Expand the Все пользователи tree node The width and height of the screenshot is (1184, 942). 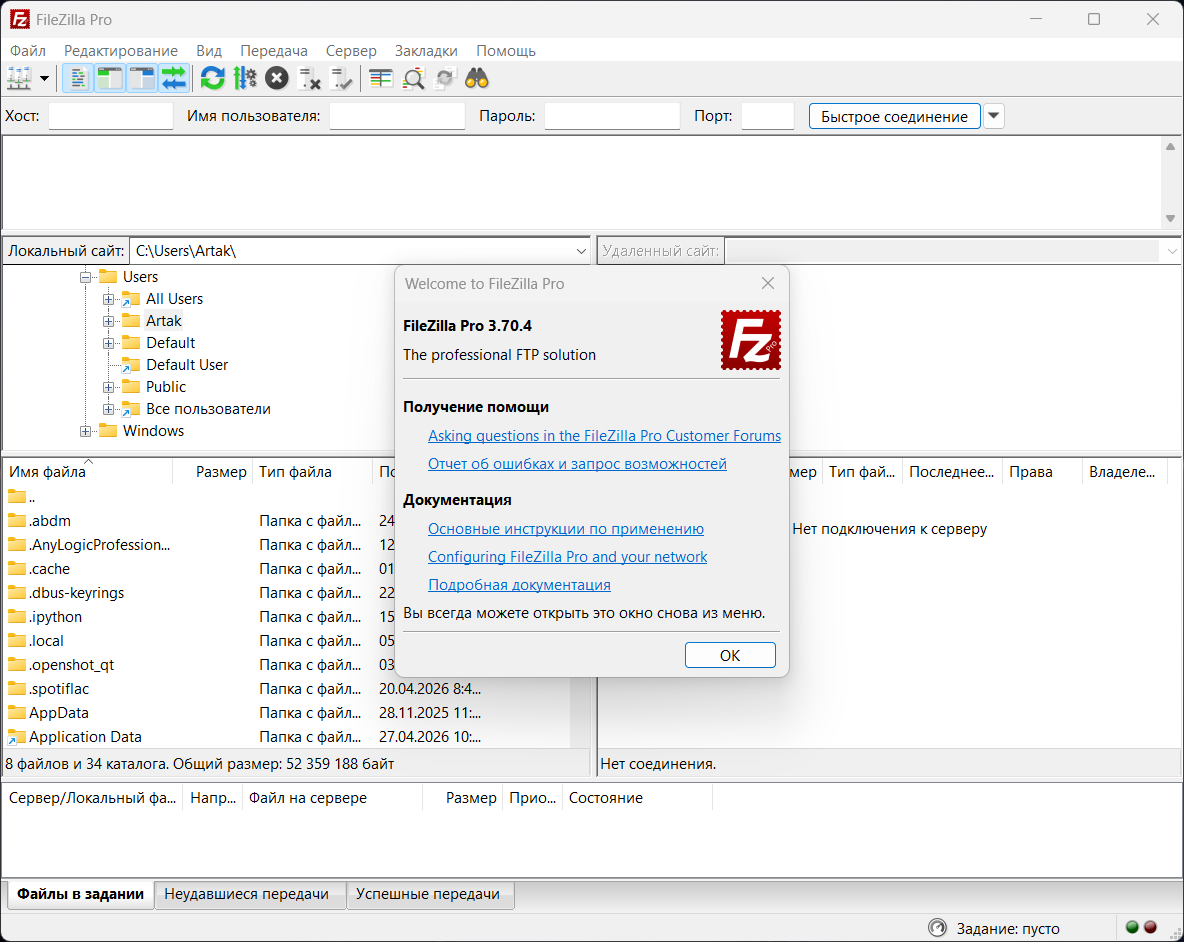point(109,409)
